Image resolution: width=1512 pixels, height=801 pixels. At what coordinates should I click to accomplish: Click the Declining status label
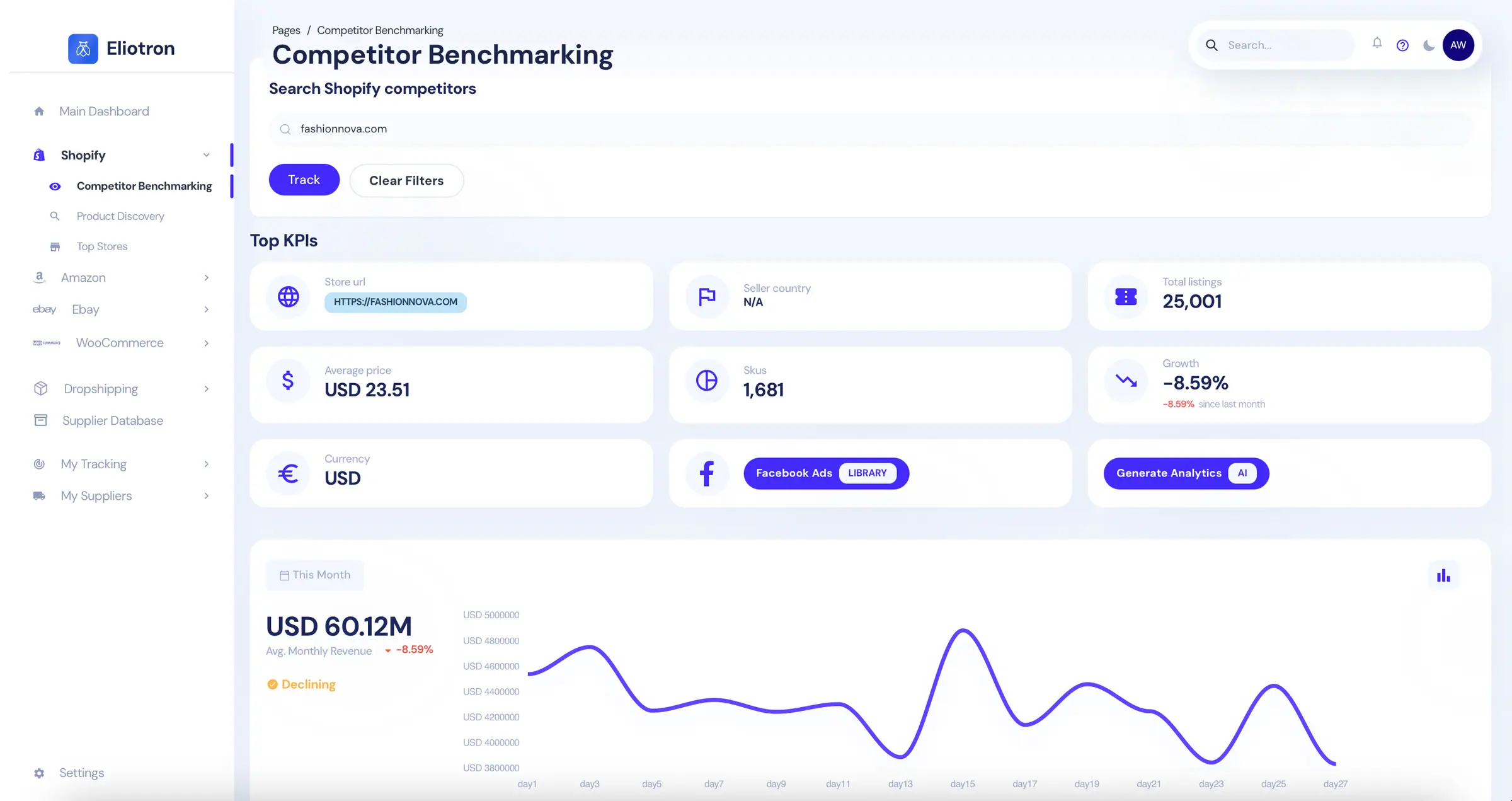(x=308, y=684)
